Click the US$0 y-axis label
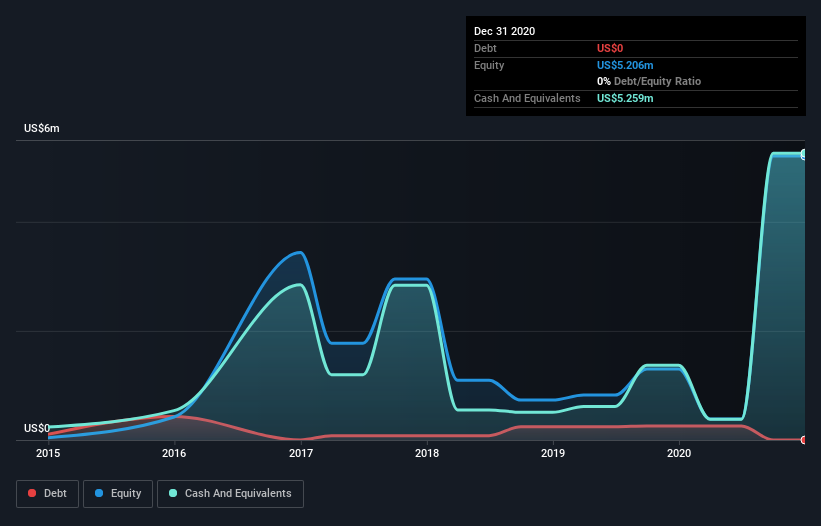The height and width of the screenshot is (526, 821). click(37, 428)
